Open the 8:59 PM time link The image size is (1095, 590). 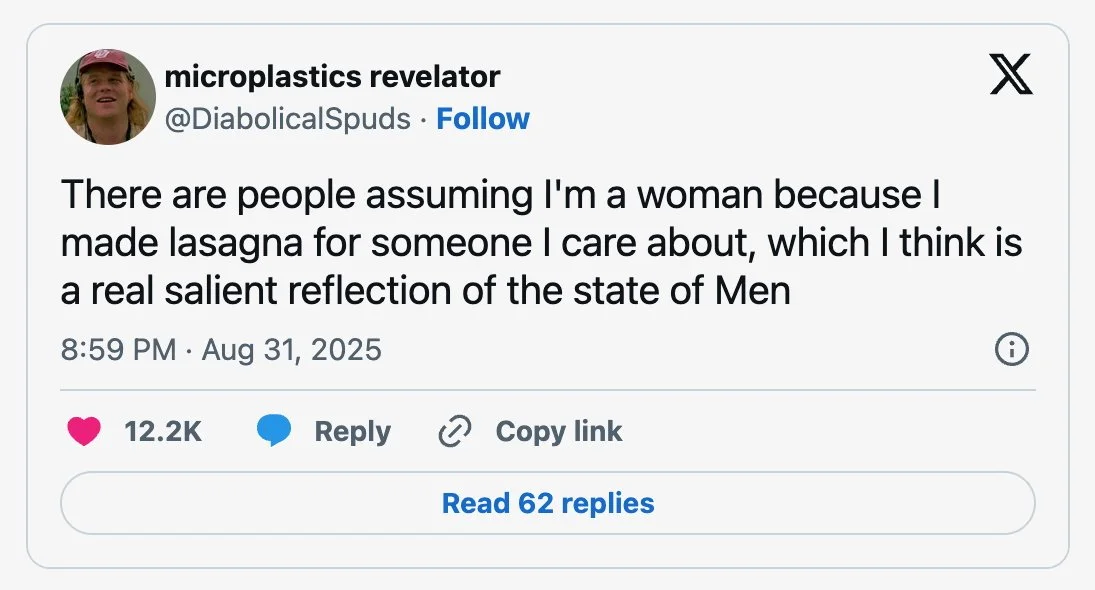(119, 350)
